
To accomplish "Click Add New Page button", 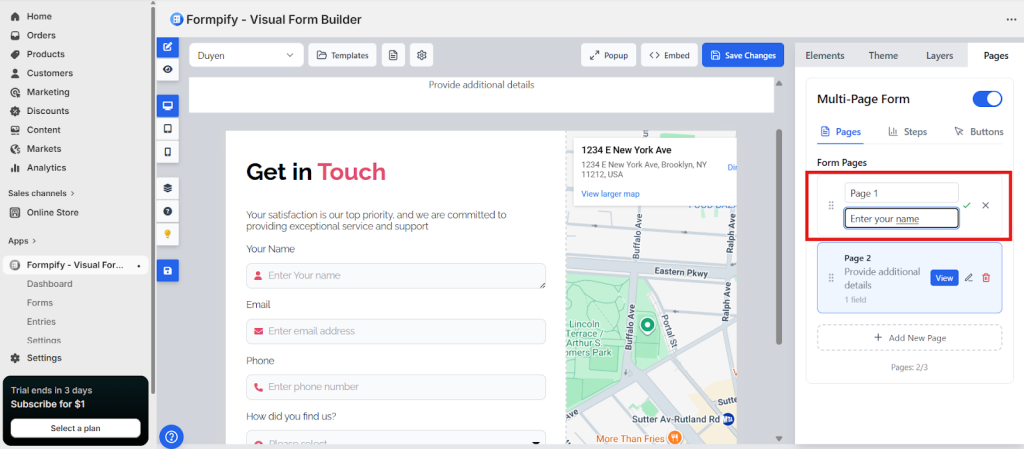I will [x=909, y=338].
